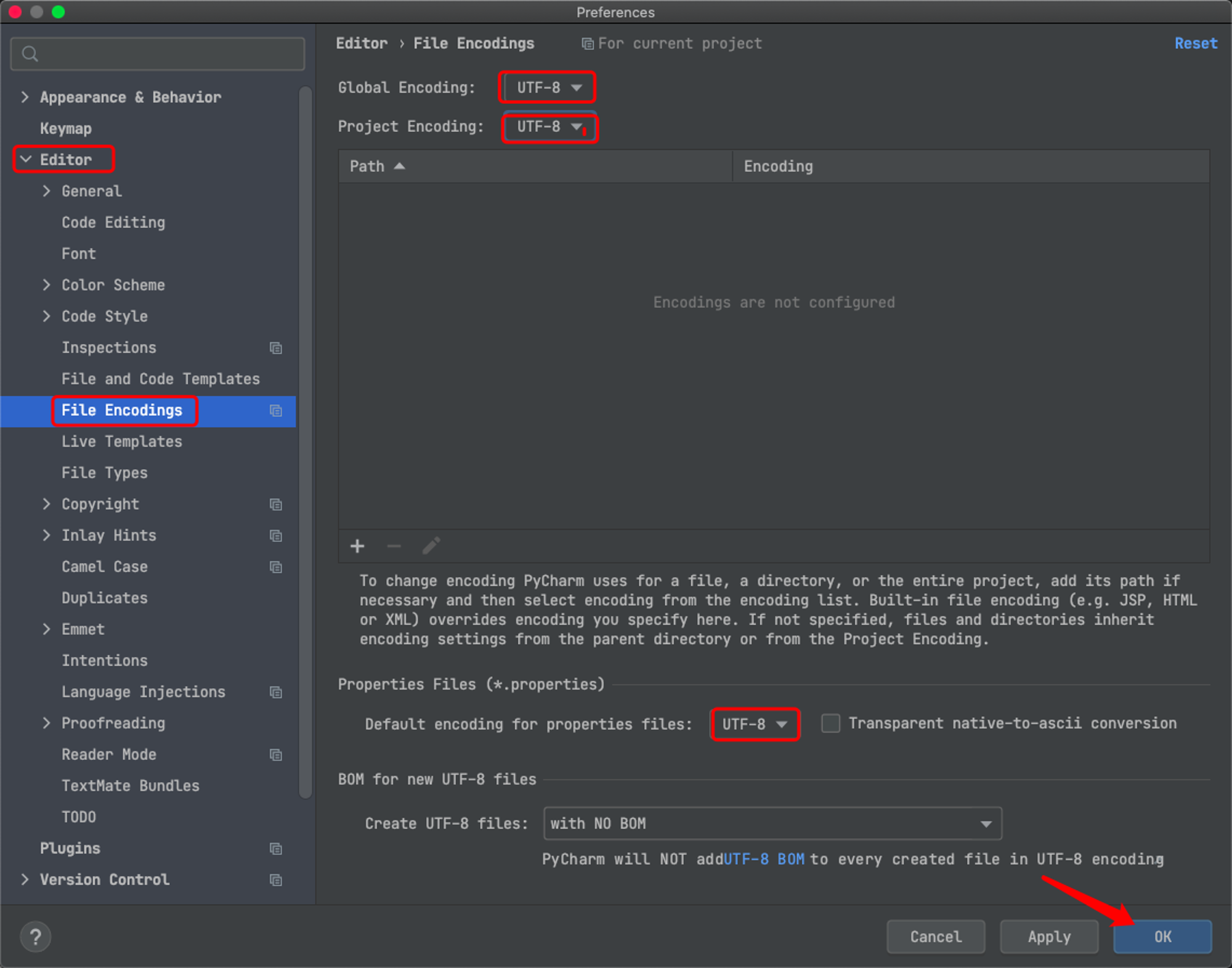Click project-level icon beside Reader Mode
1232x968 pixels.
pyautogui.click(x=276, y=755)
